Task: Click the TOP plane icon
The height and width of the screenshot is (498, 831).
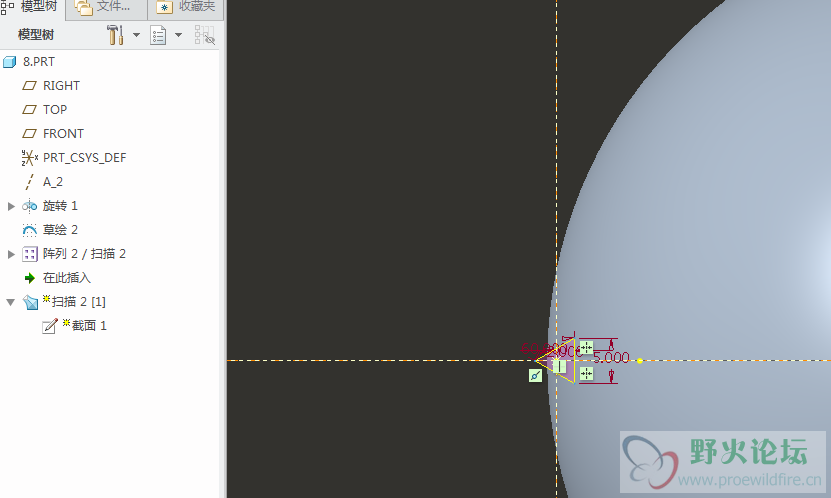Action: 30,110
